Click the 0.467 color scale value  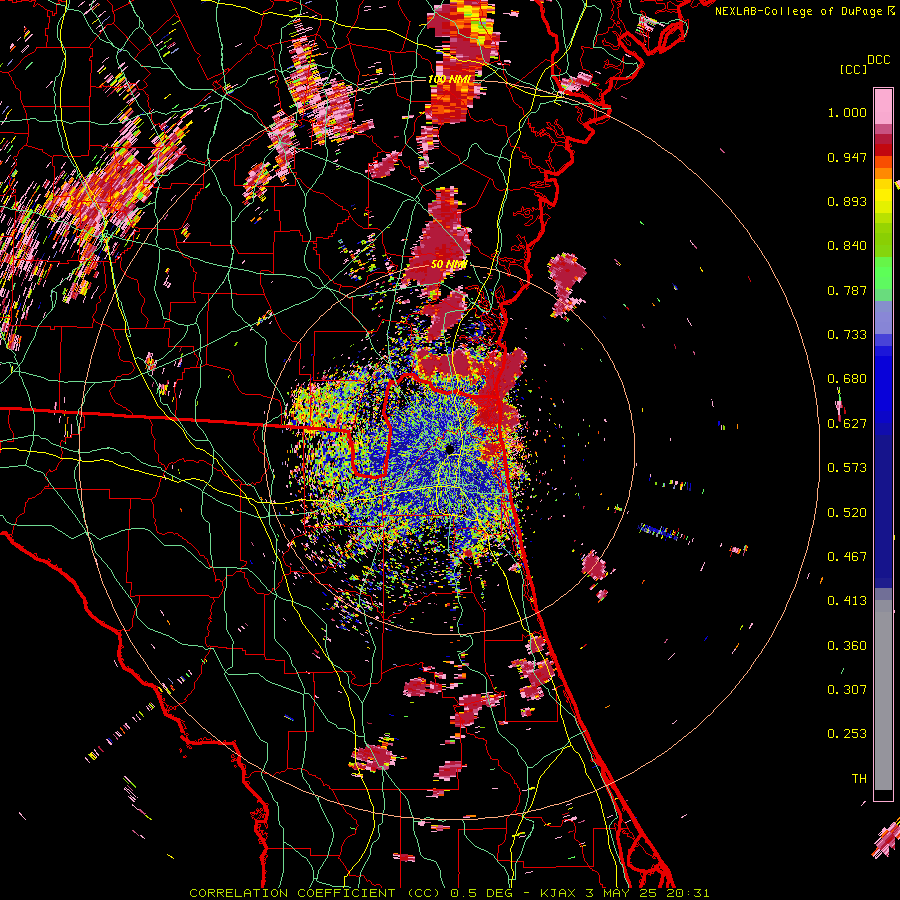[x=847, y=557]
